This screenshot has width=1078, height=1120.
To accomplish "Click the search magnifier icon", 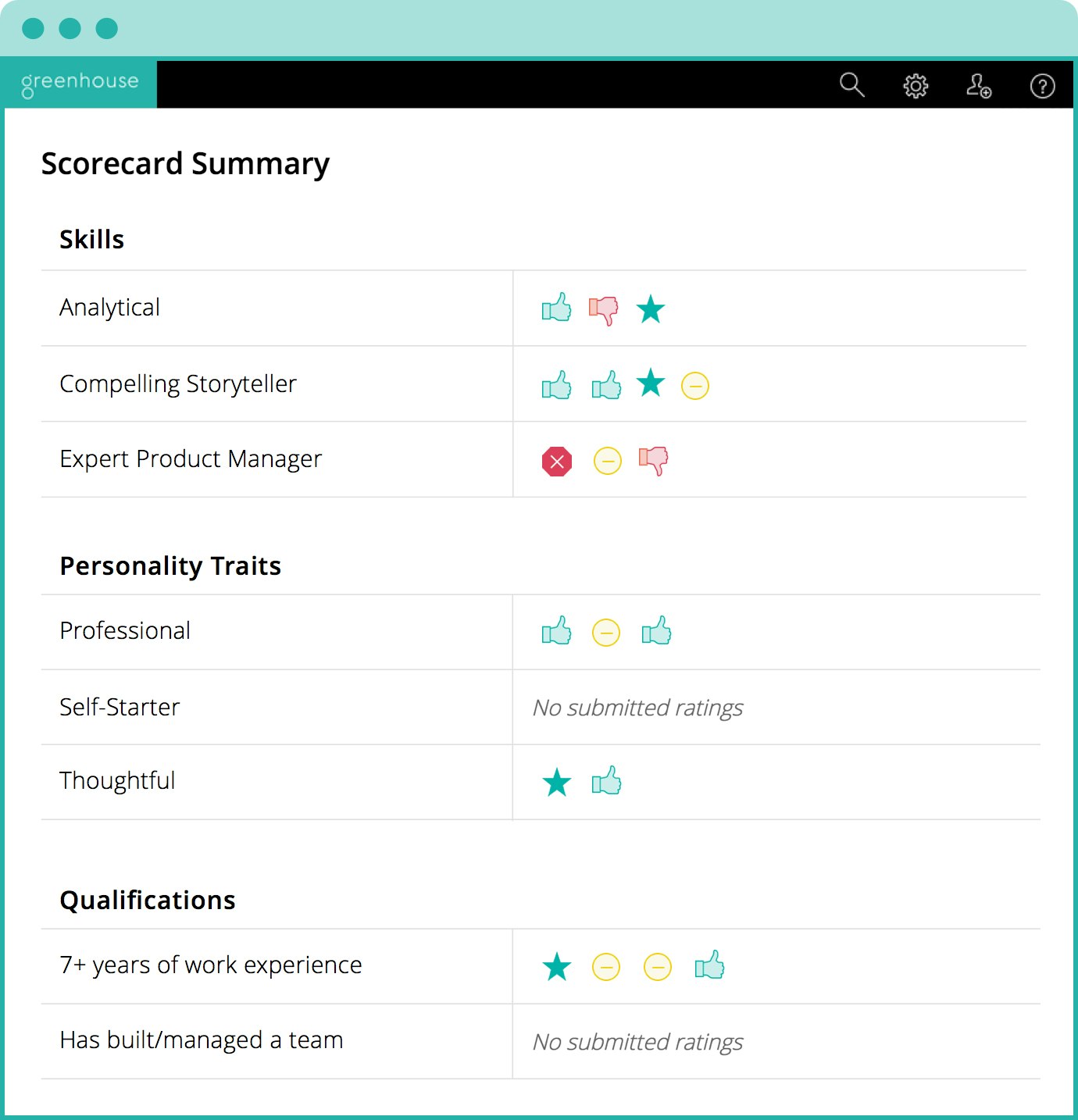I will [851, 84].
